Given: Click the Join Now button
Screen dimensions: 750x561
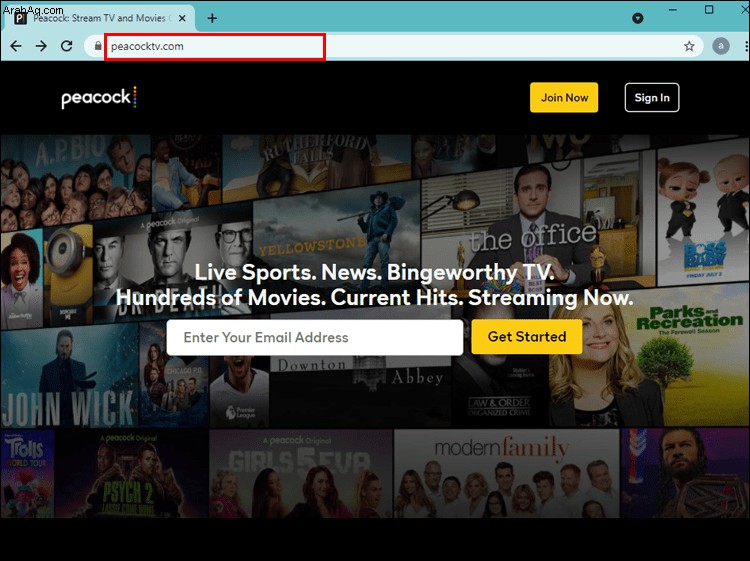Looking at the screenshot, I should (563, 98).
